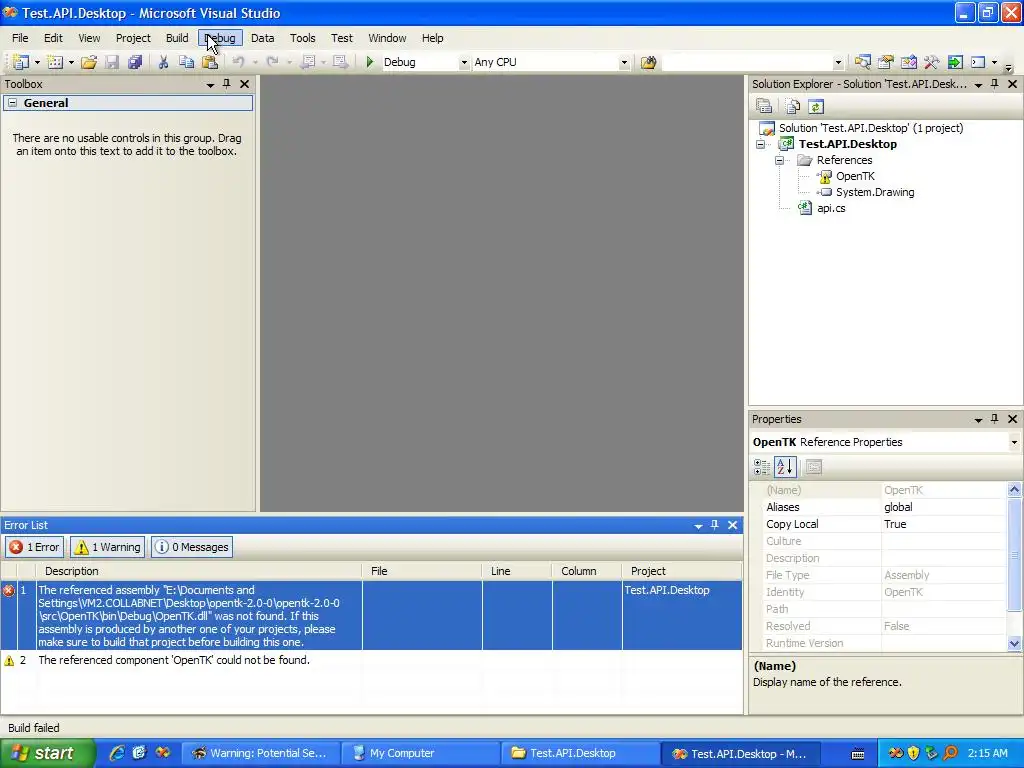
Task: Toggle the 1 Error filter button
Action: pyautogui.click(x=35, y=547)
